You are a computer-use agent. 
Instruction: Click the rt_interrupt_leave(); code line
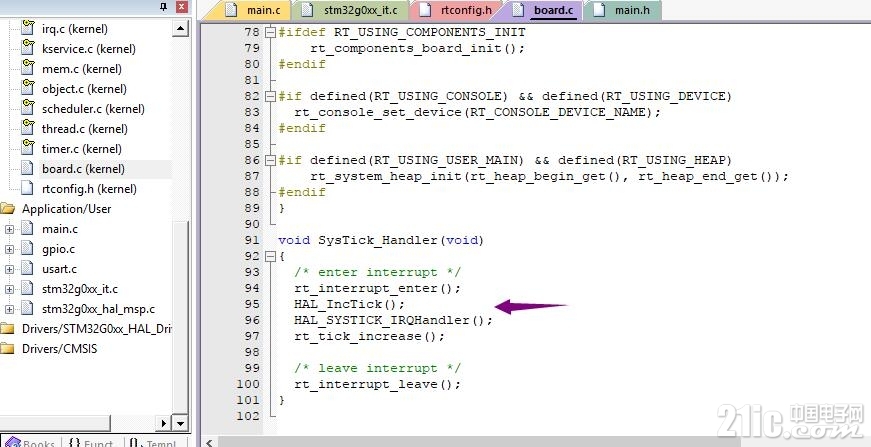[377, 384]
